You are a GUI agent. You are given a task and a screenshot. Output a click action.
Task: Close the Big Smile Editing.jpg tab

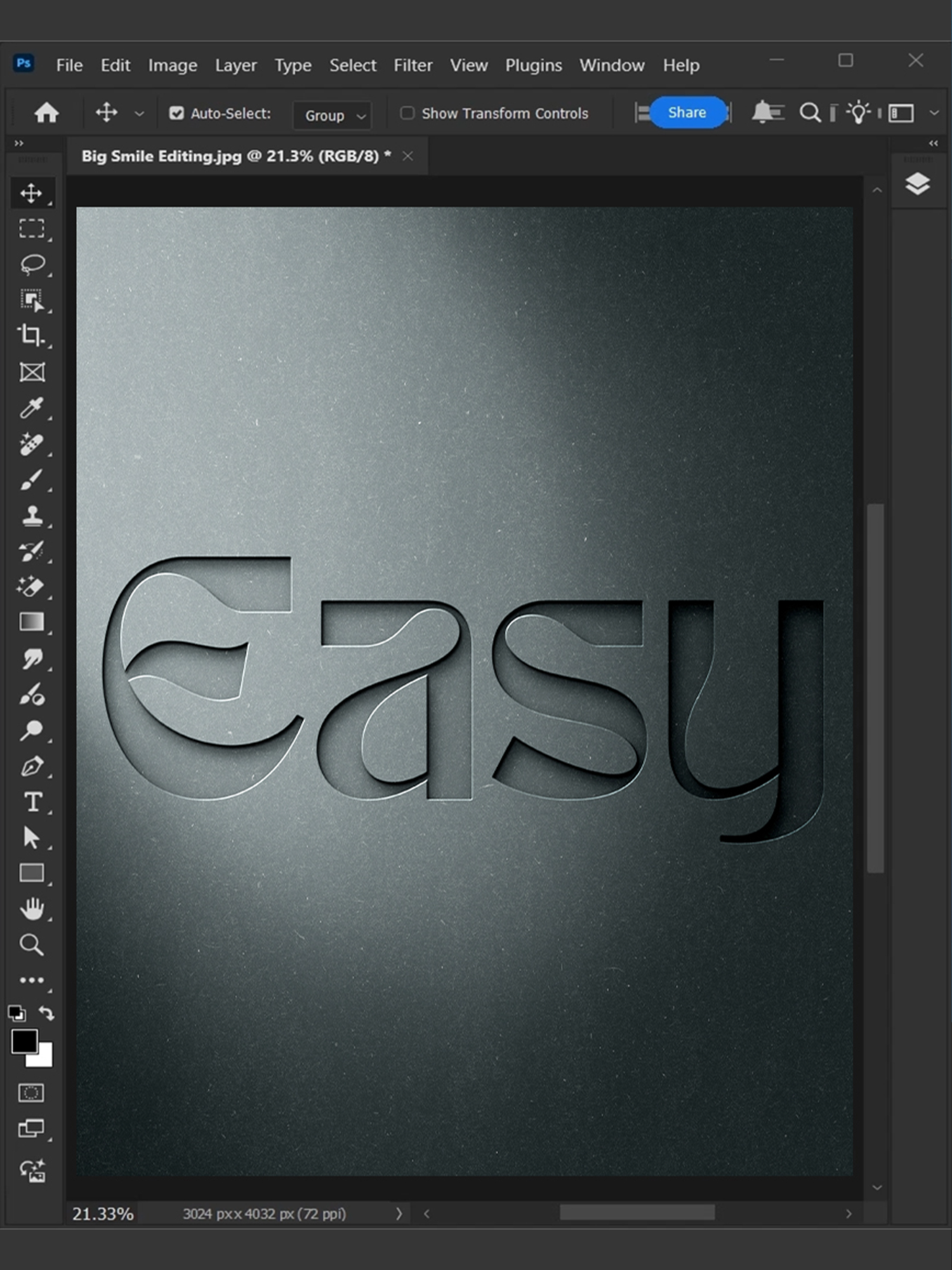pyautogui.click(x=407, y=156)
